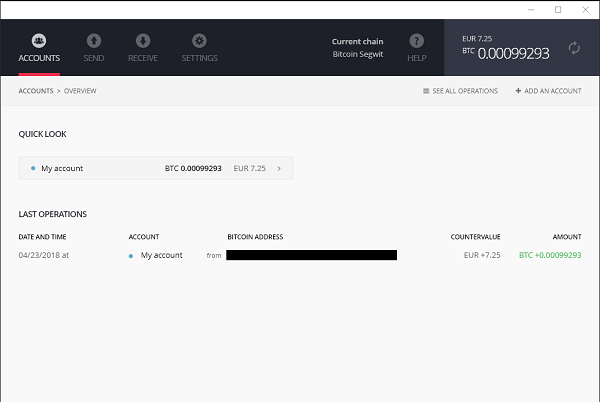Click the Receive arrow icon
600x402 pixels.
coord(143,41)
